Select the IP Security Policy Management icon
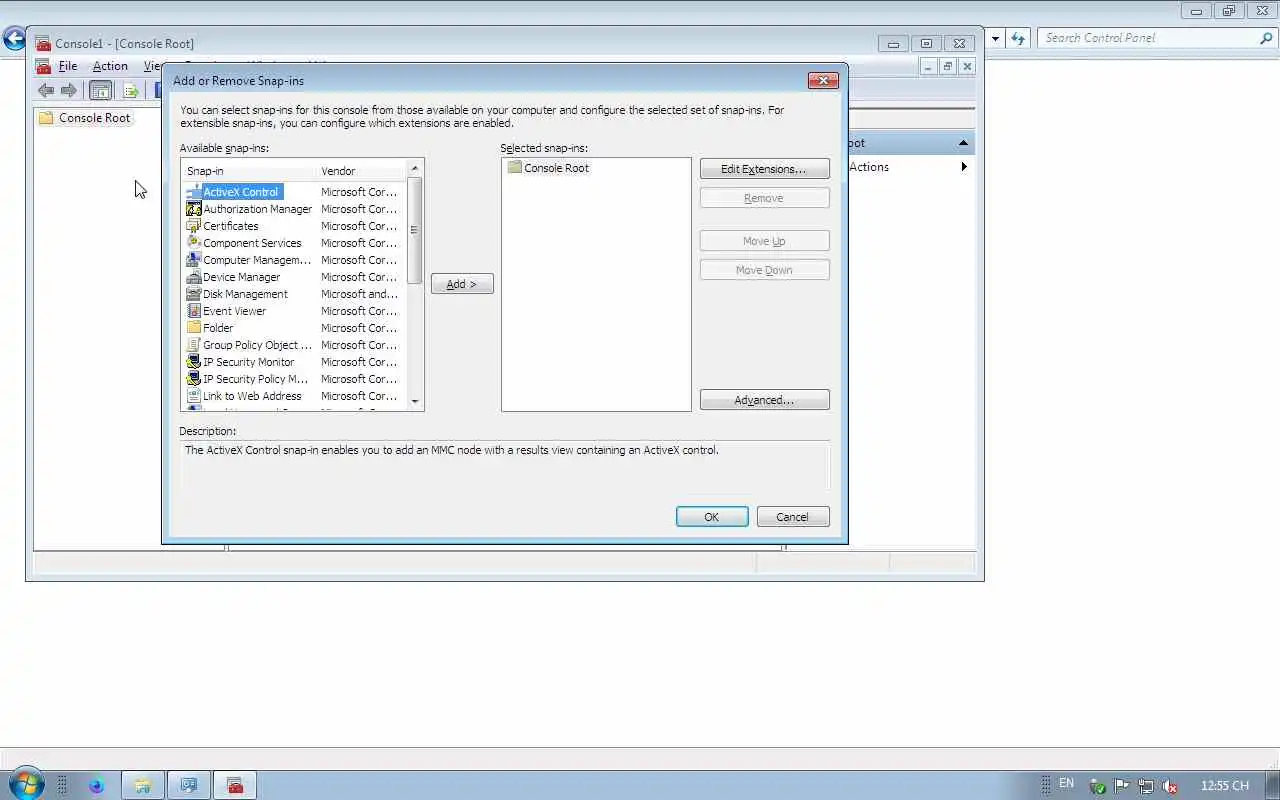 click(194, 379)
